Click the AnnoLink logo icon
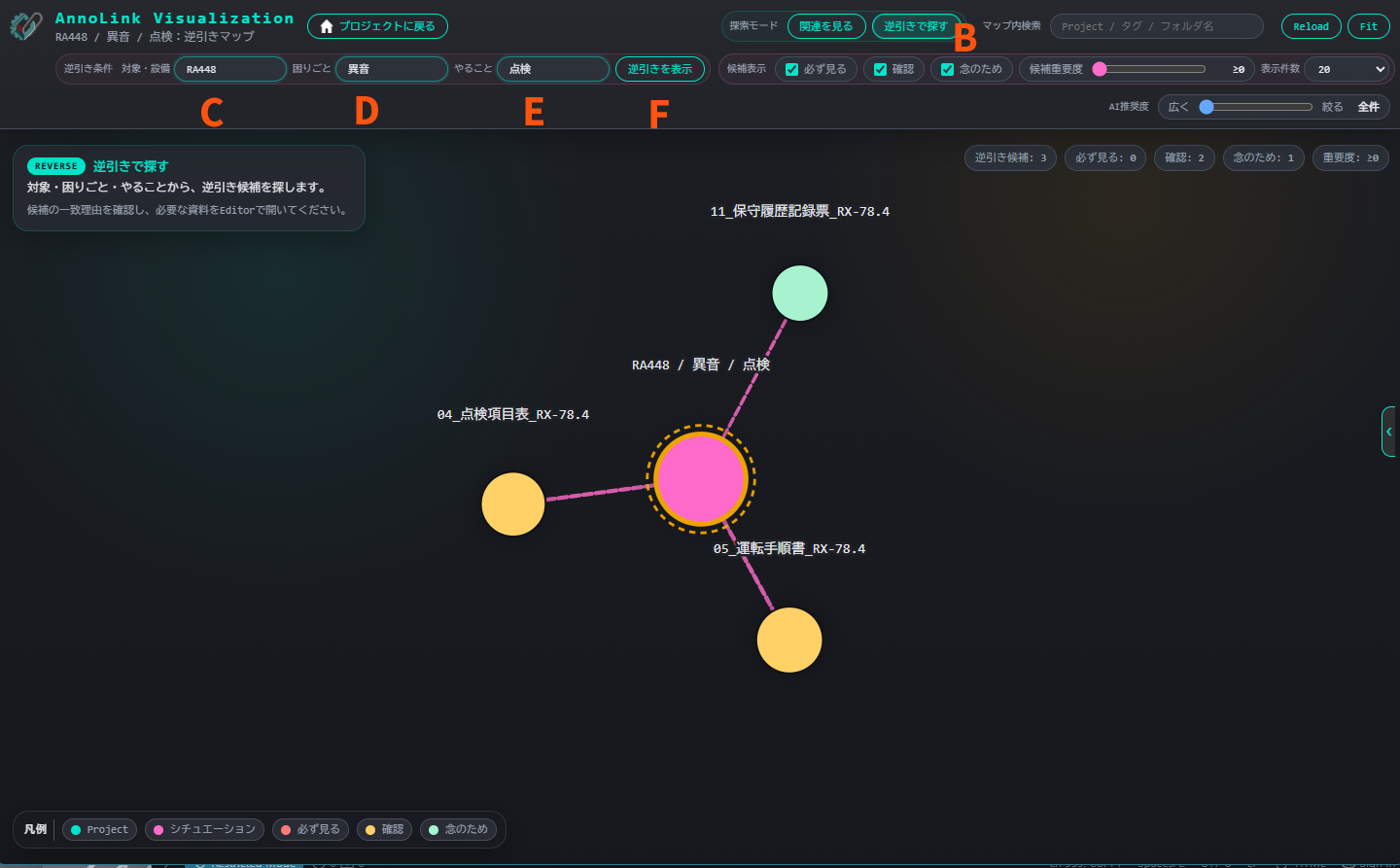Viewport: 1400px width, 868px height. coord(26,26)
